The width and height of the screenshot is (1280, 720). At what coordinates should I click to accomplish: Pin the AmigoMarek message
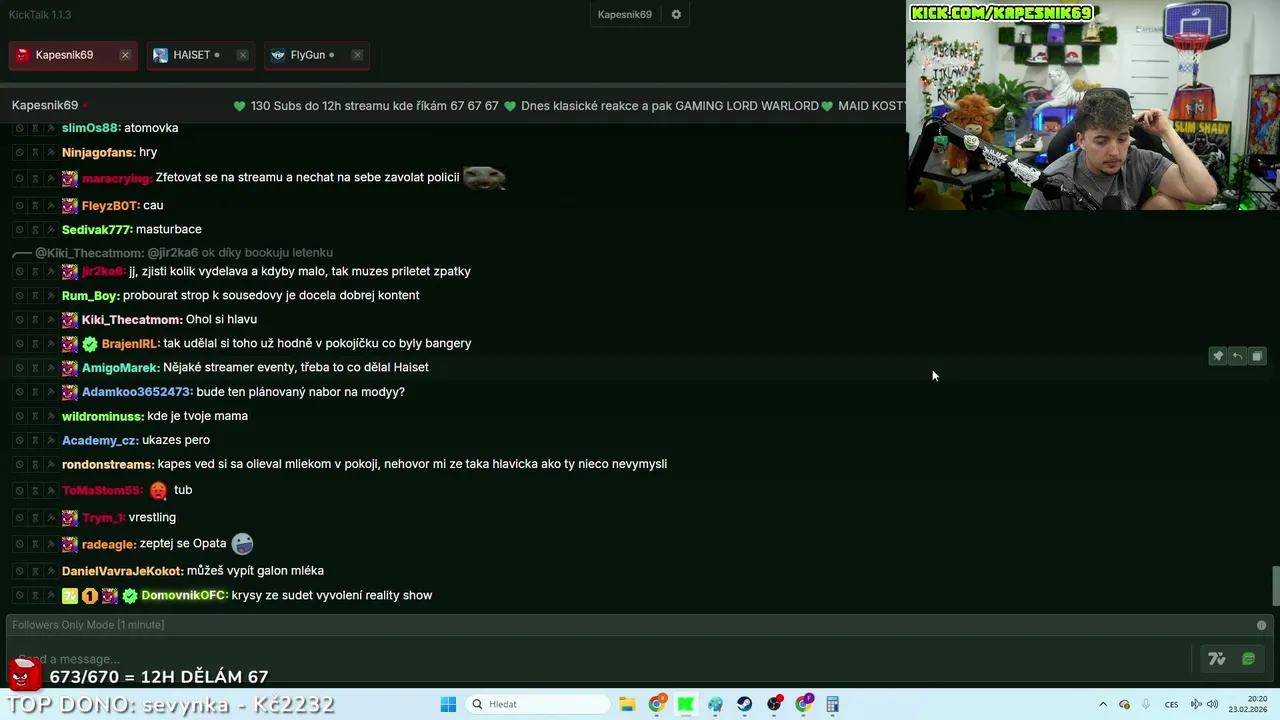(x=1217, y=356)
